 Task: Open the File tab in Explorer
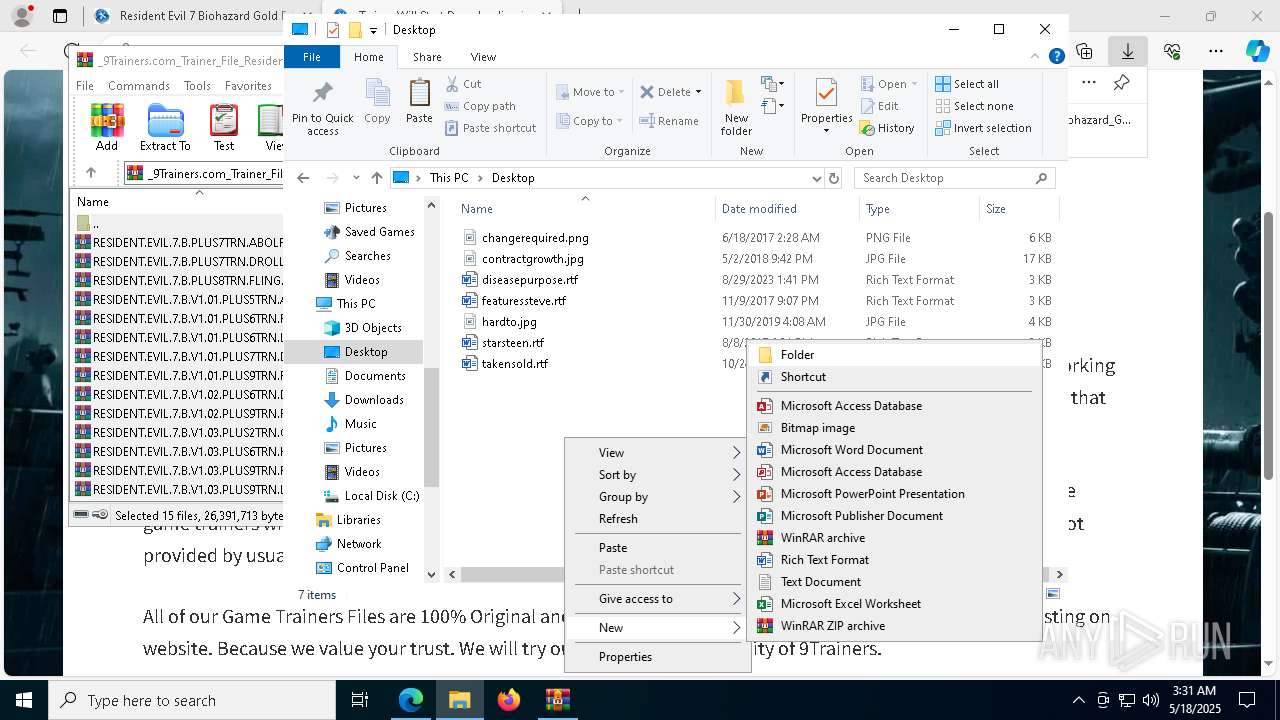pyautogui.click(x=312, y=57)
